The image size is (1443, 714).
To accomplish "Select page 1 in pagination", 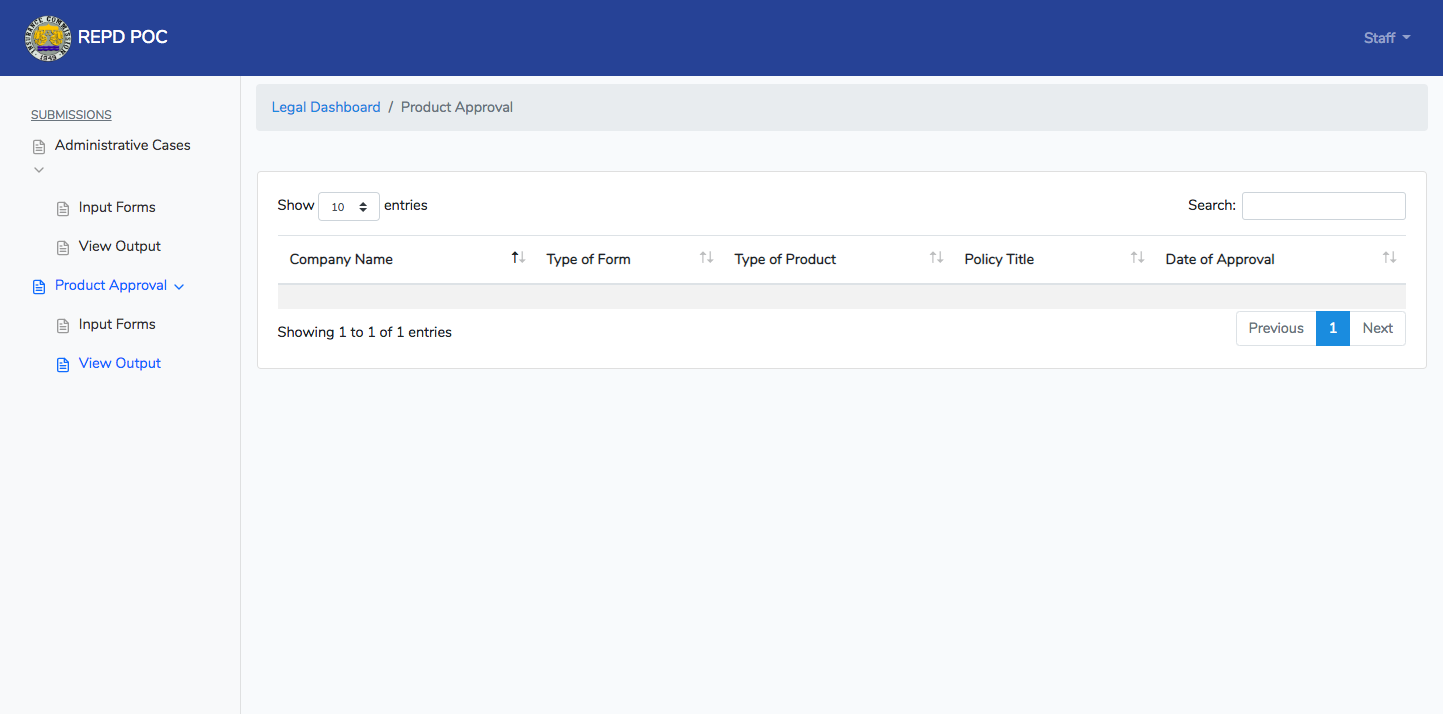I will click(1333, 328).
